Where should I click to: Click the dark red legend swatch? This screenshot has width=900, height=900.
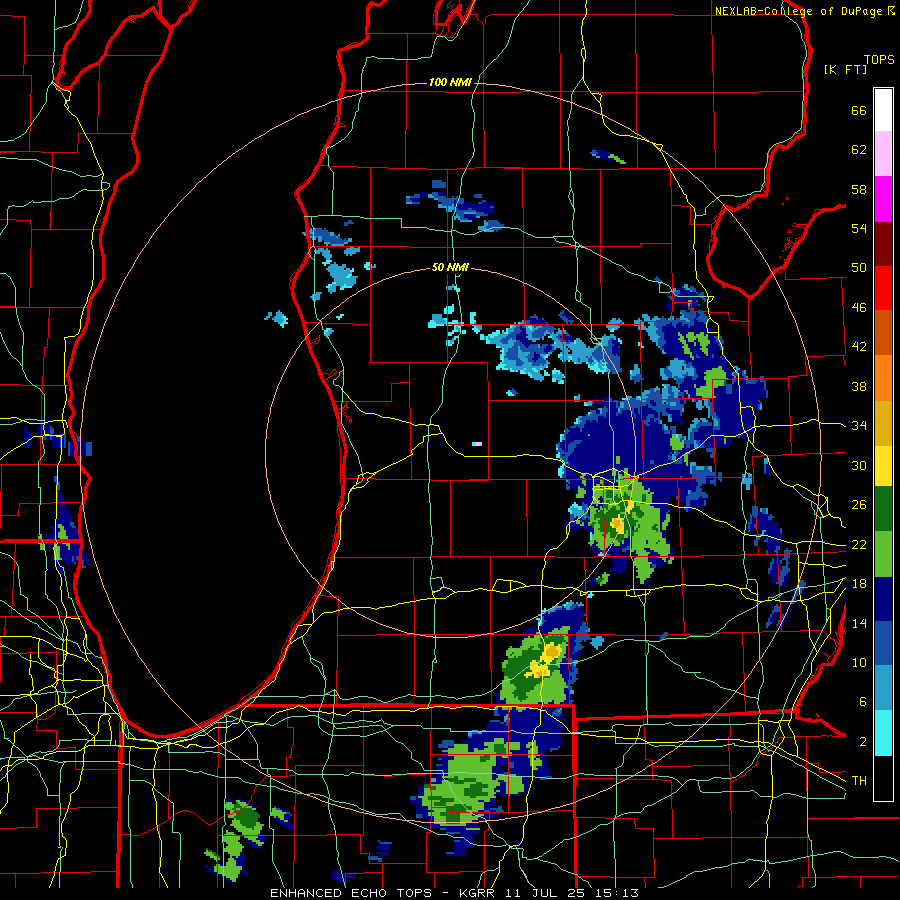(x=883, y=244)
